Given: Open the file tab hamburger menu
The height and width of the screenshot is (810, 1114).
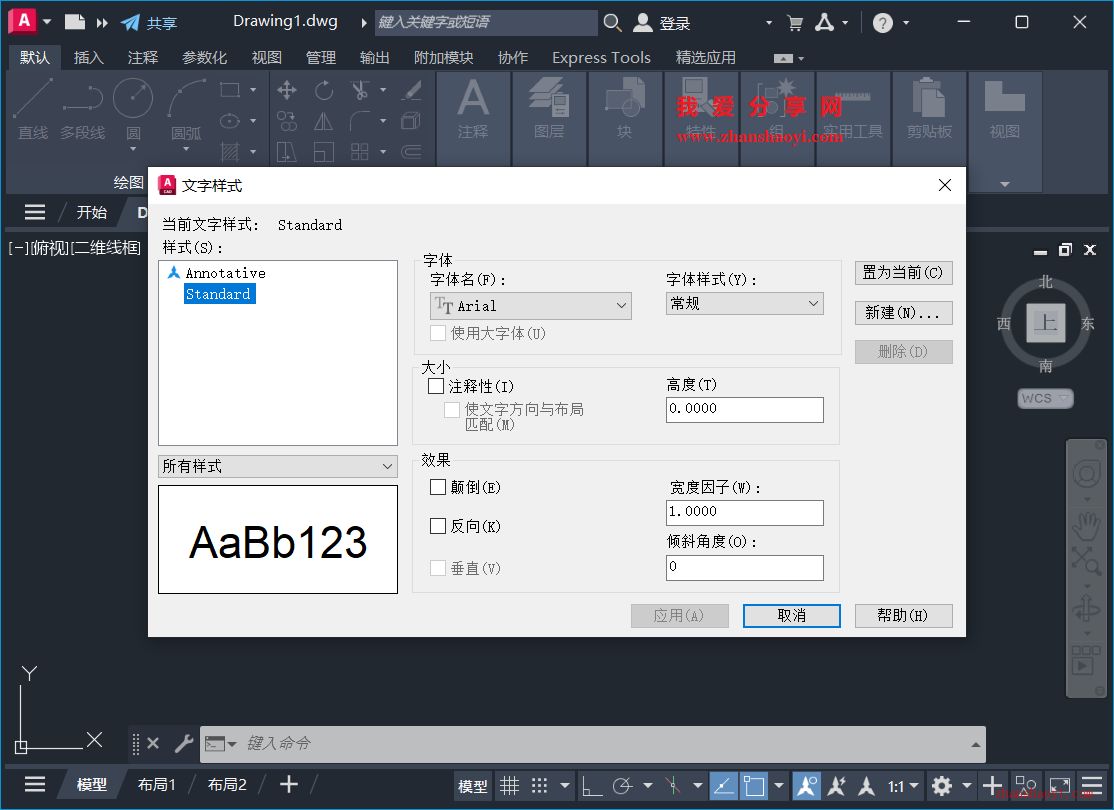Looking at the screenshot, I should (x=35, y=212).
